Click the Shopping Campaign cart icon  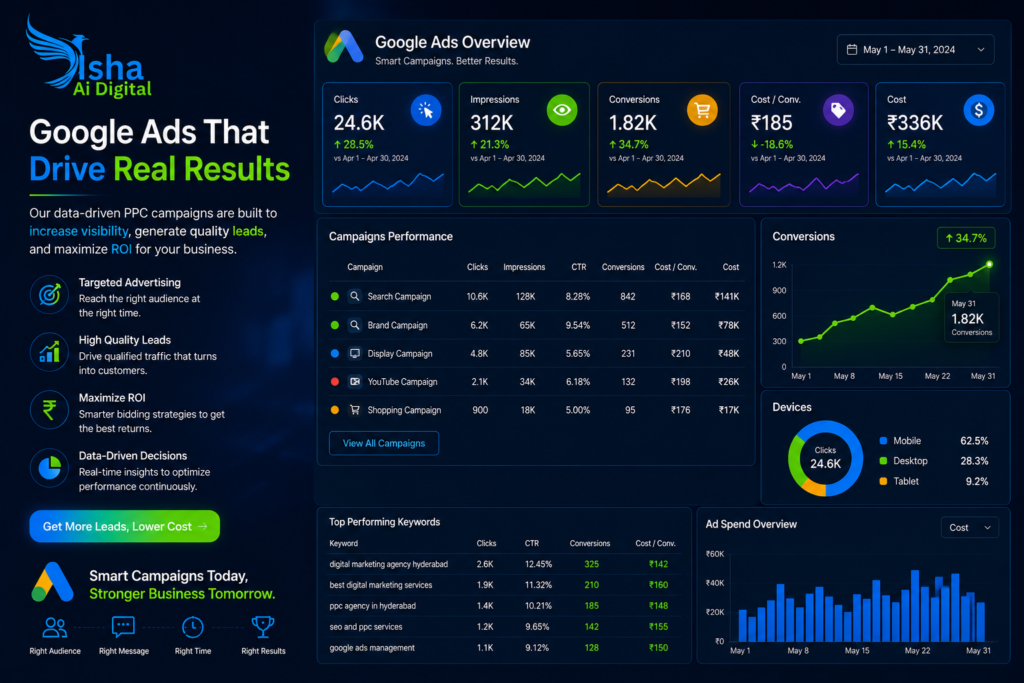click(x=355, y=410)
